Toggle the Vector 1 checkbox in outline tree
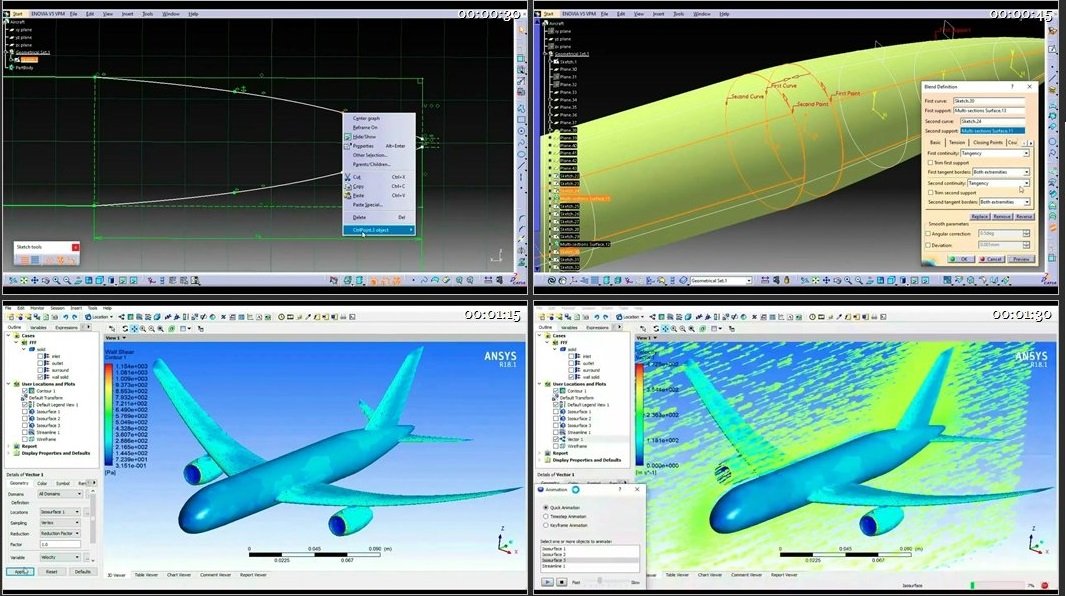Image resolution: width=1066 pixels, height=596 pixels. [x=556, y=439]
